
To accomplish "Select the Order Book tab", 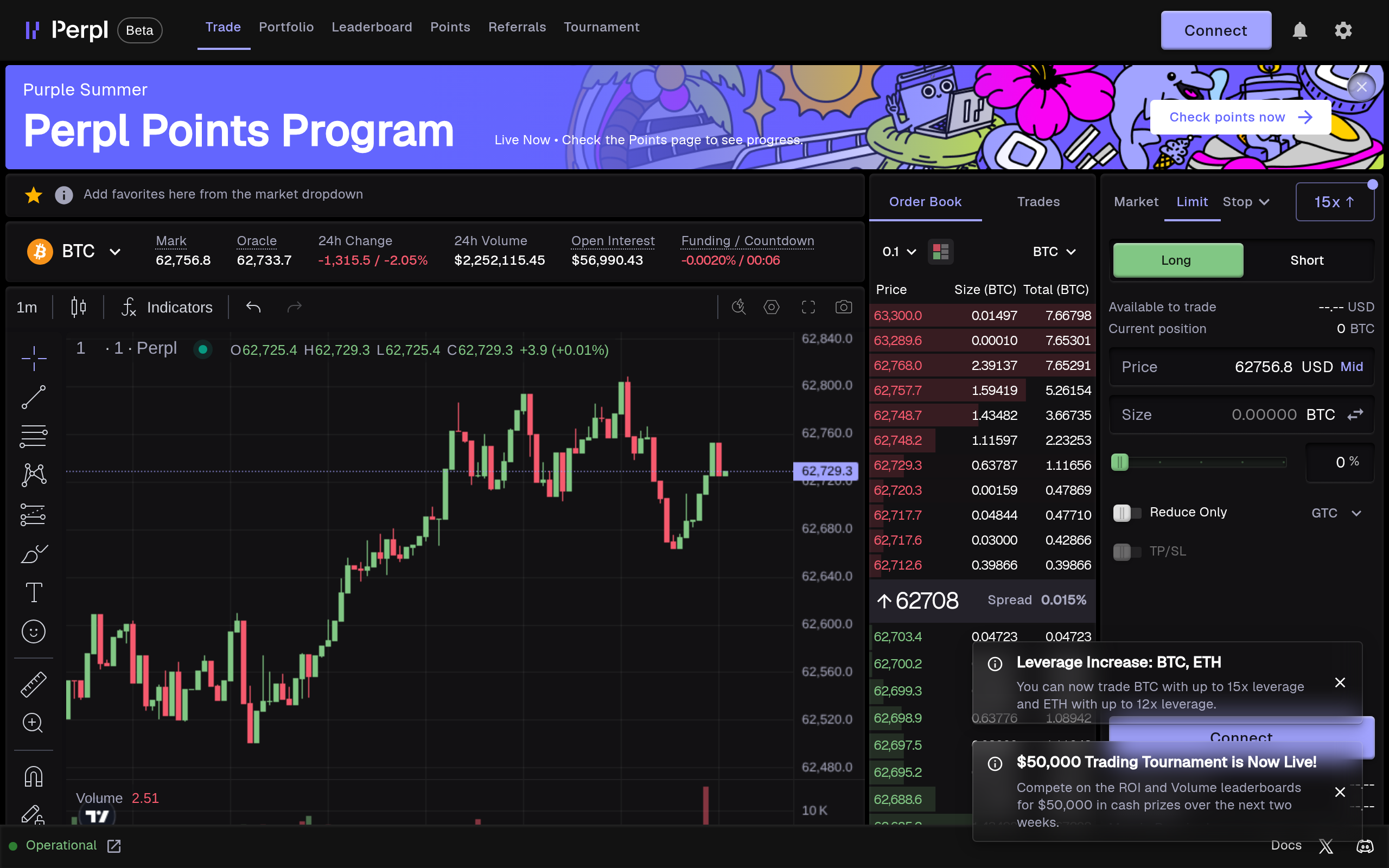I will tap(925, 201).
